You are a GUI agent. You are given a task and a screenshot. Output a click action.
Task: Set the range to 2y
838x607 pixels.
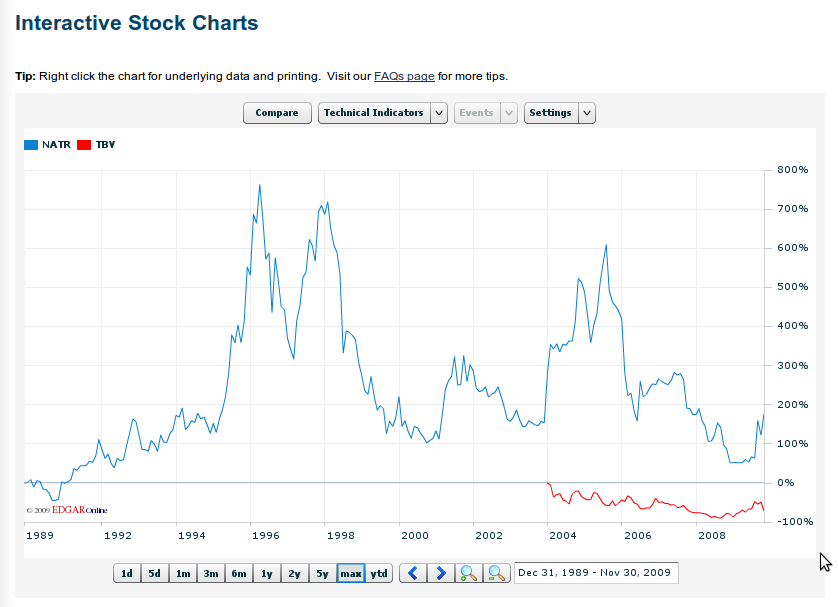point(294,573)
